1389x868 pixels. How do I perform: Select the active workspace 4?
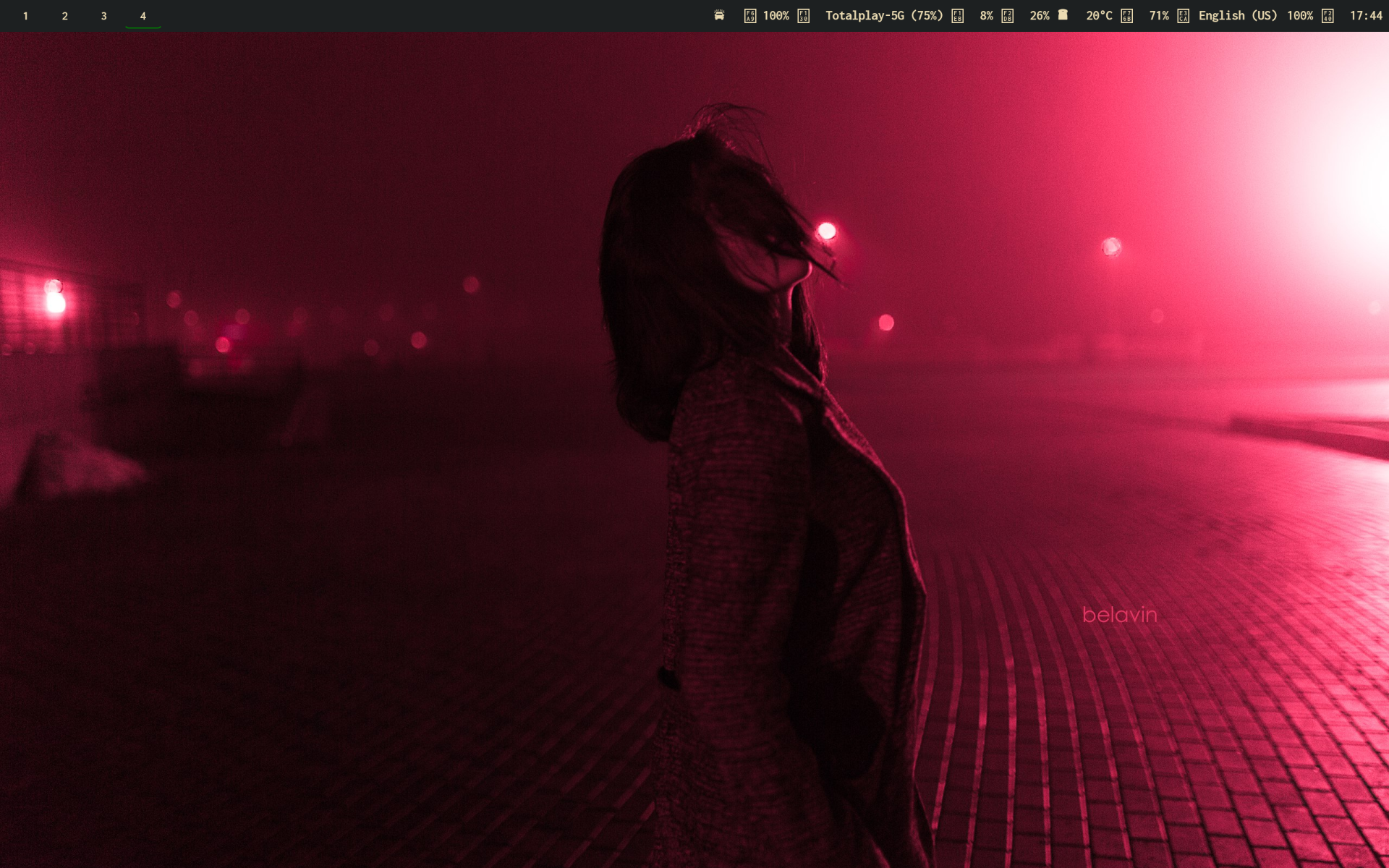pos(143,16)
